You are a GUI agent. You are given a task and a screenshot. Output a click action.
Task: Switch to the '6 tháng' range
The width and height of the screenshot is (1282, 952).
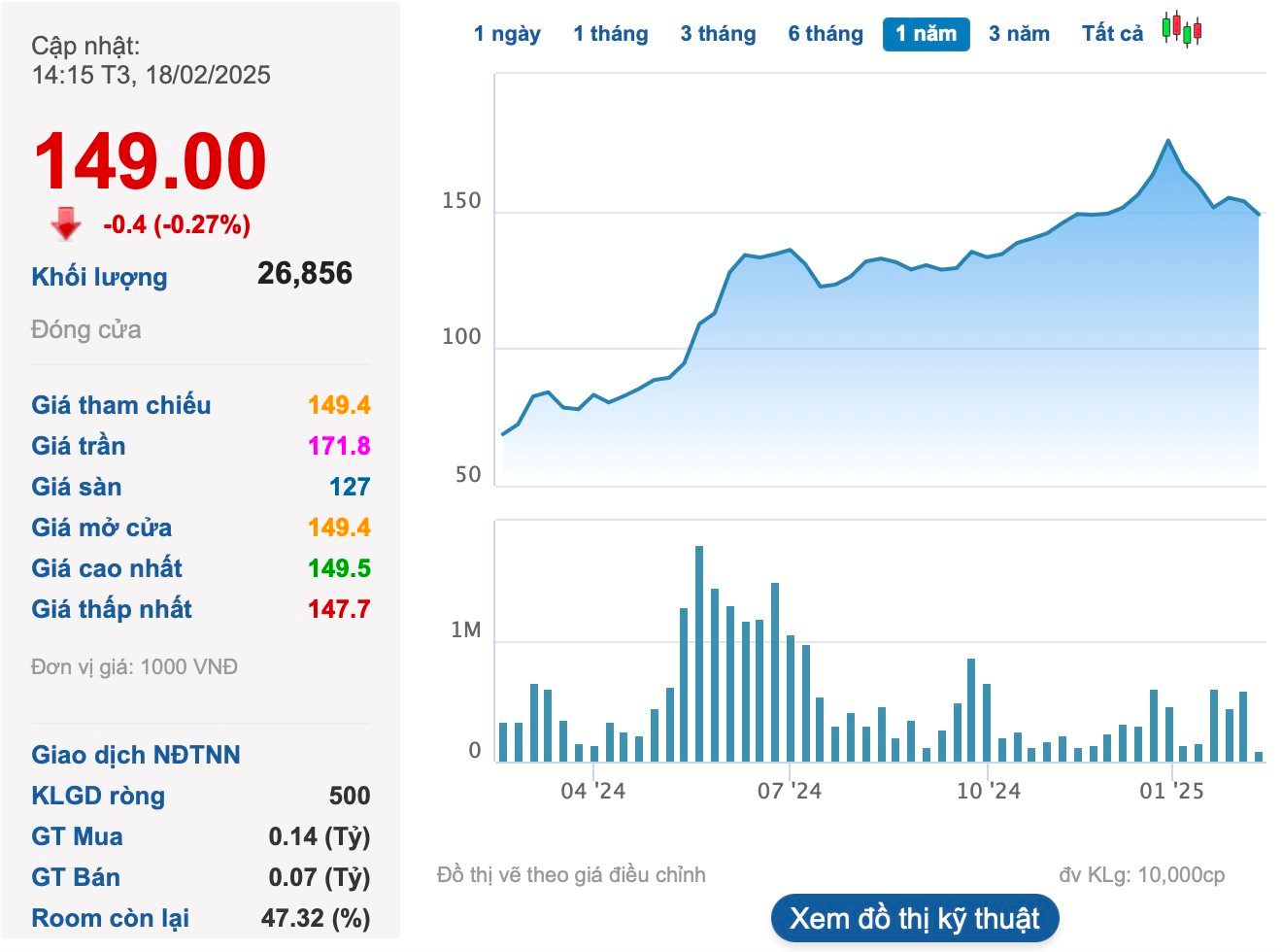click(x=826, y=34)
